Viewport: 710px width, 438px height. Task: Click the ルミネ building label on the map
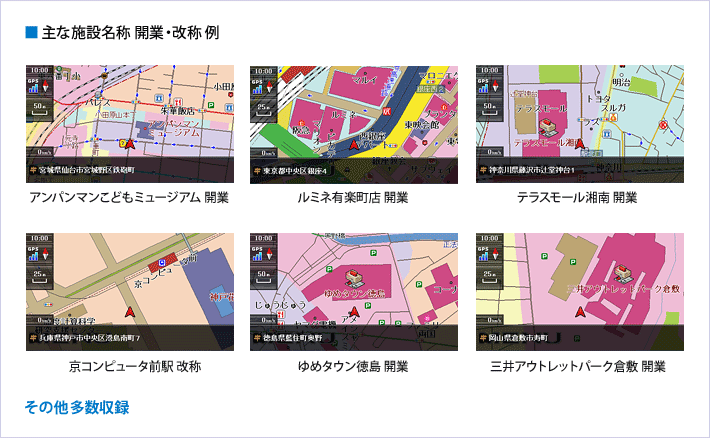click(344, 115)
